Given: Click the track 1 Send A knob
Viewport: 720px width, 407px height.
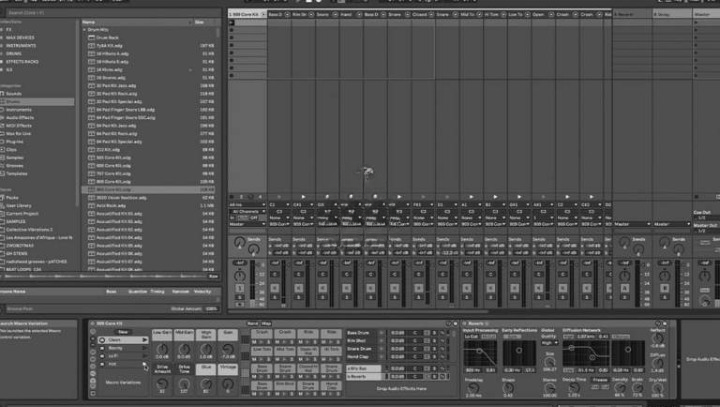Looking at the screenshot, I should pyautogui.click(x=239, y=243).
